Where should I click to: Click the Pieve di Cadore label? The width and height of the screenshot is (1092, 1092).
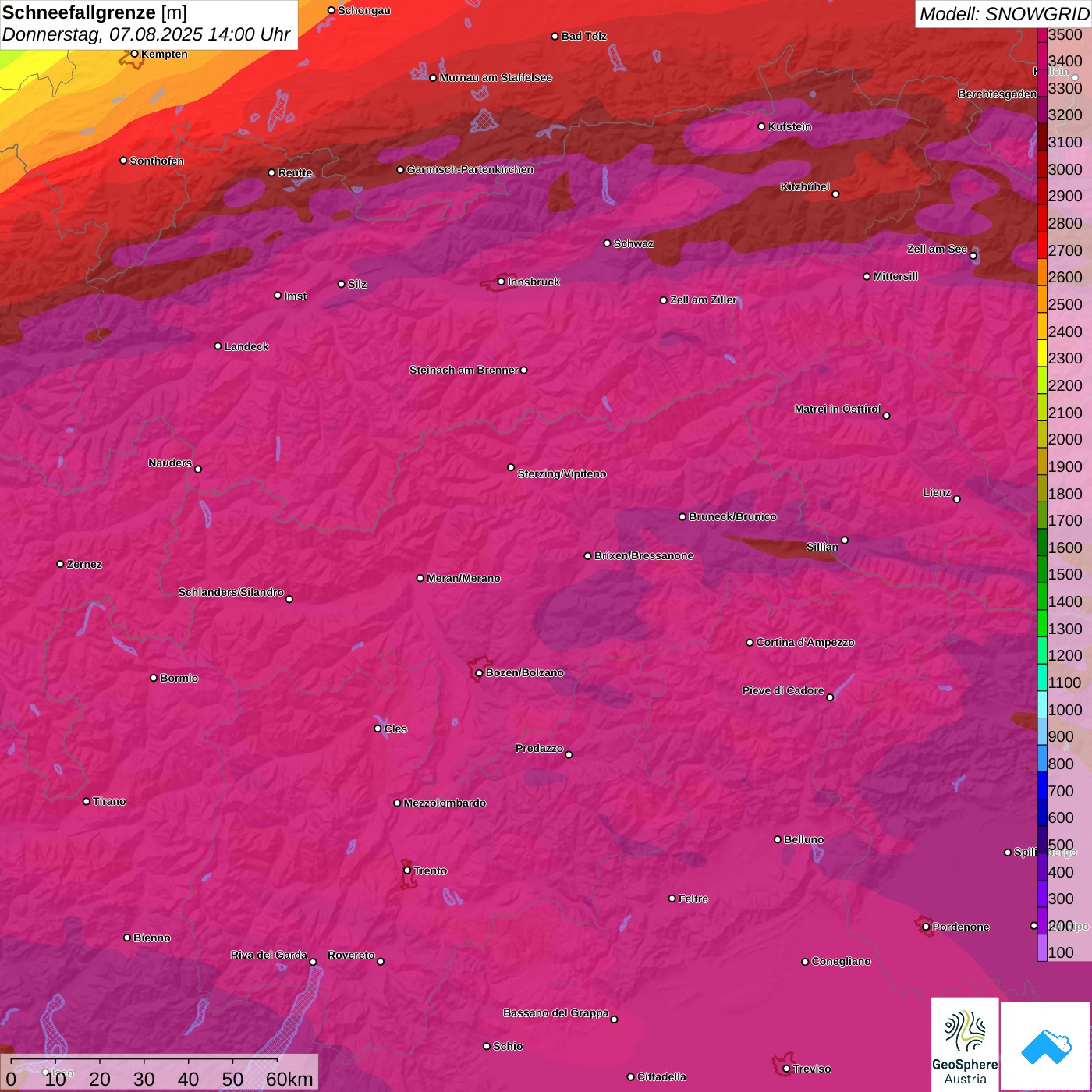(x=783, y=690)
